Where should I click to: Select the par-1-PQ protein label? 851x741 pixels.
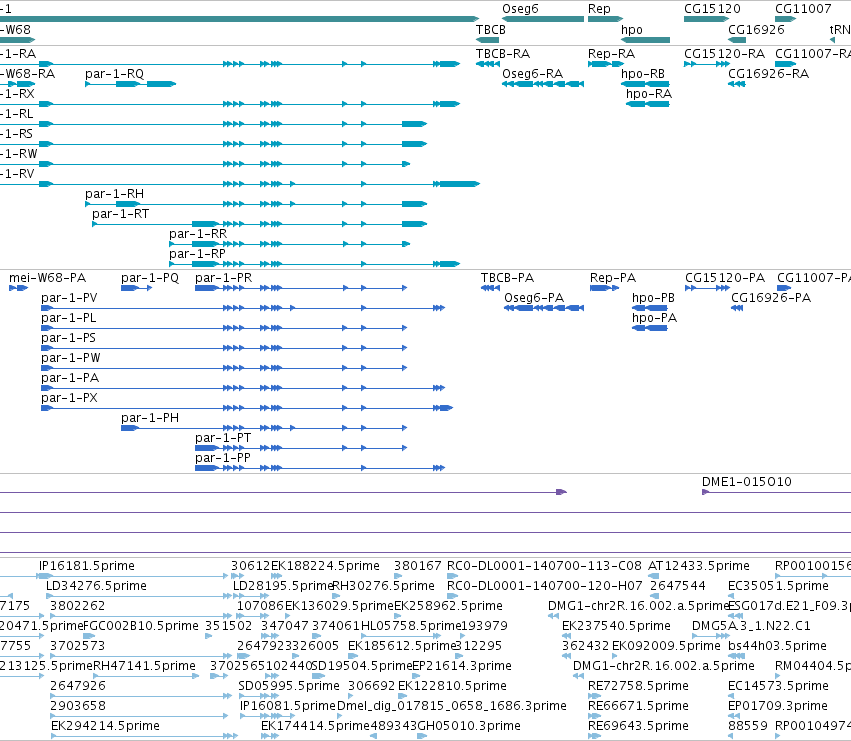click(x=150, y=278)
